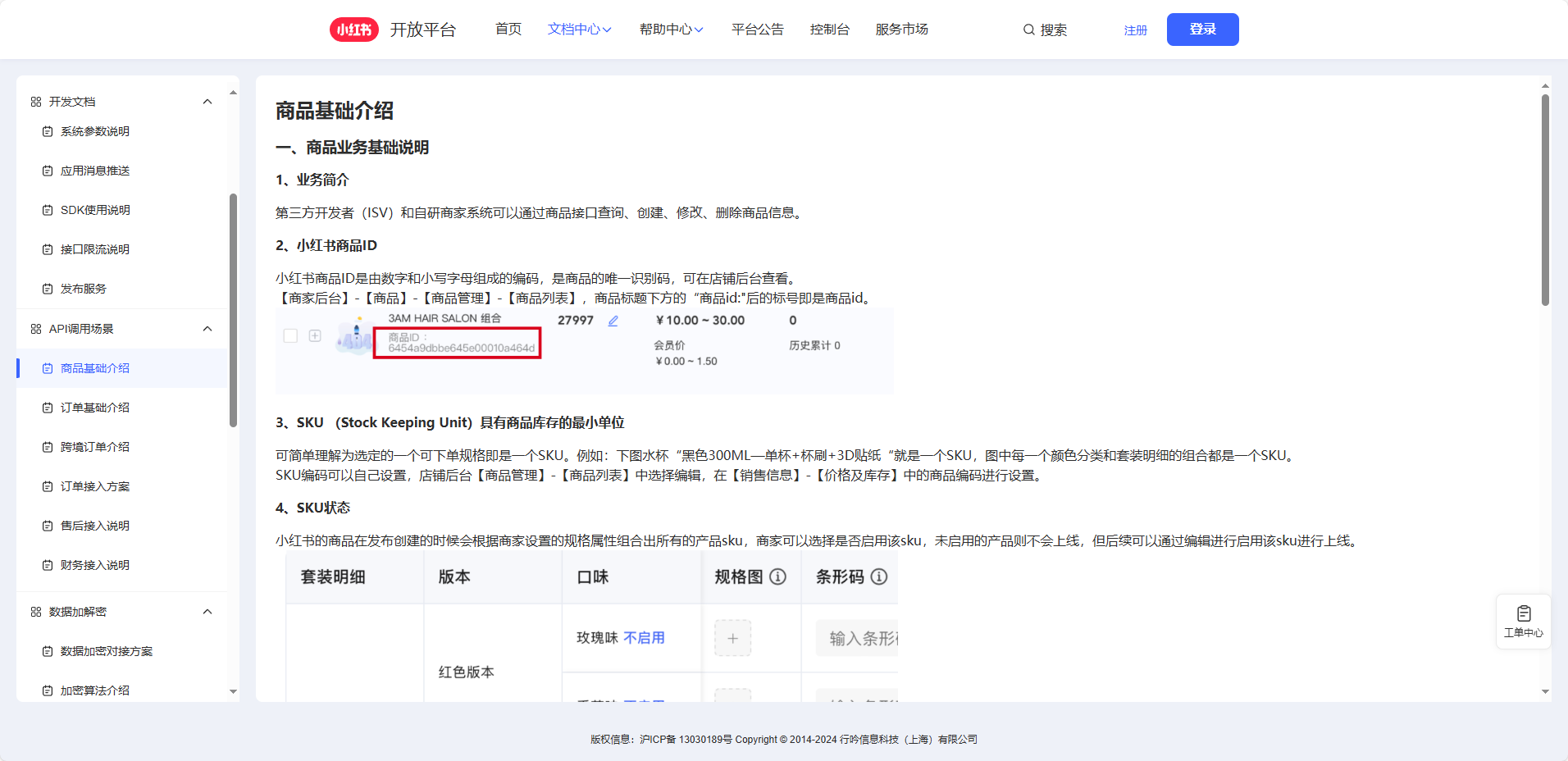Tick the checkbox in the product row
The image size is (1568, 761).
pyautogui.click(x=290, y=336)
